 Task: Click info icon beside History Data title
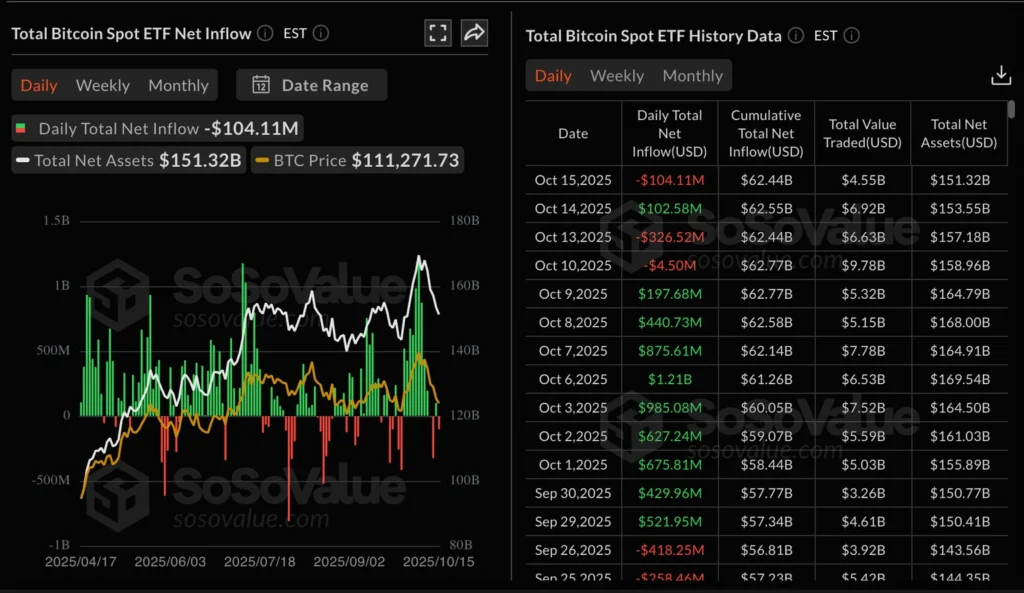tap(795, 36)
